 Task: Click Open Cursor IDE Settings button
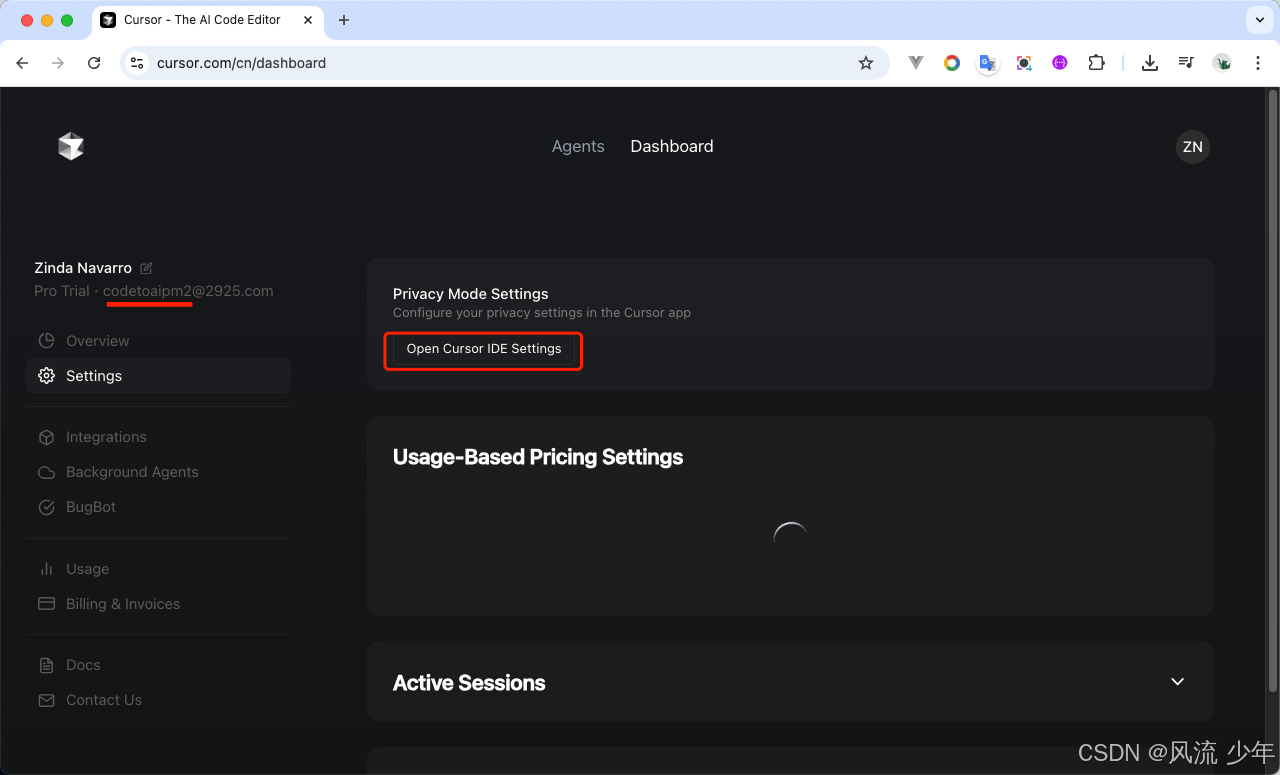coord(484,349)
